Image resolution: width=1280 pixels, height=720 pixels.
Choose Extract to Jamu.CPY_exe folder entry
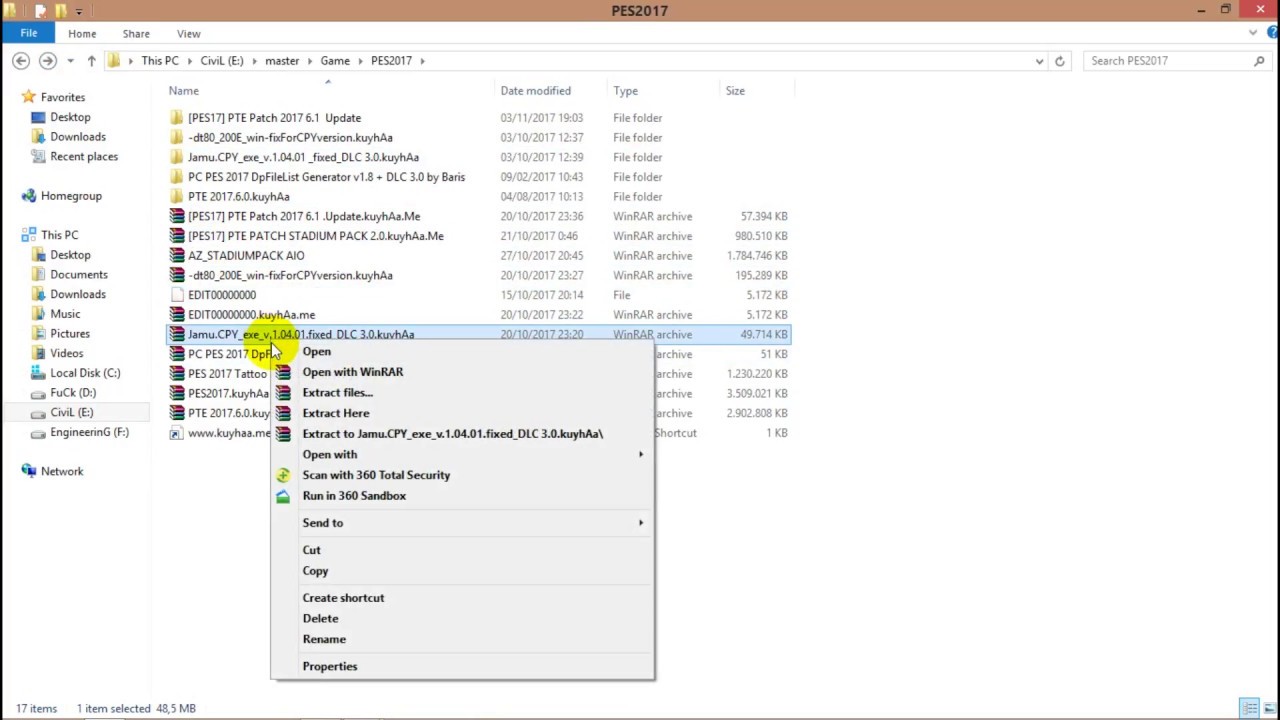tap(453, 434)
